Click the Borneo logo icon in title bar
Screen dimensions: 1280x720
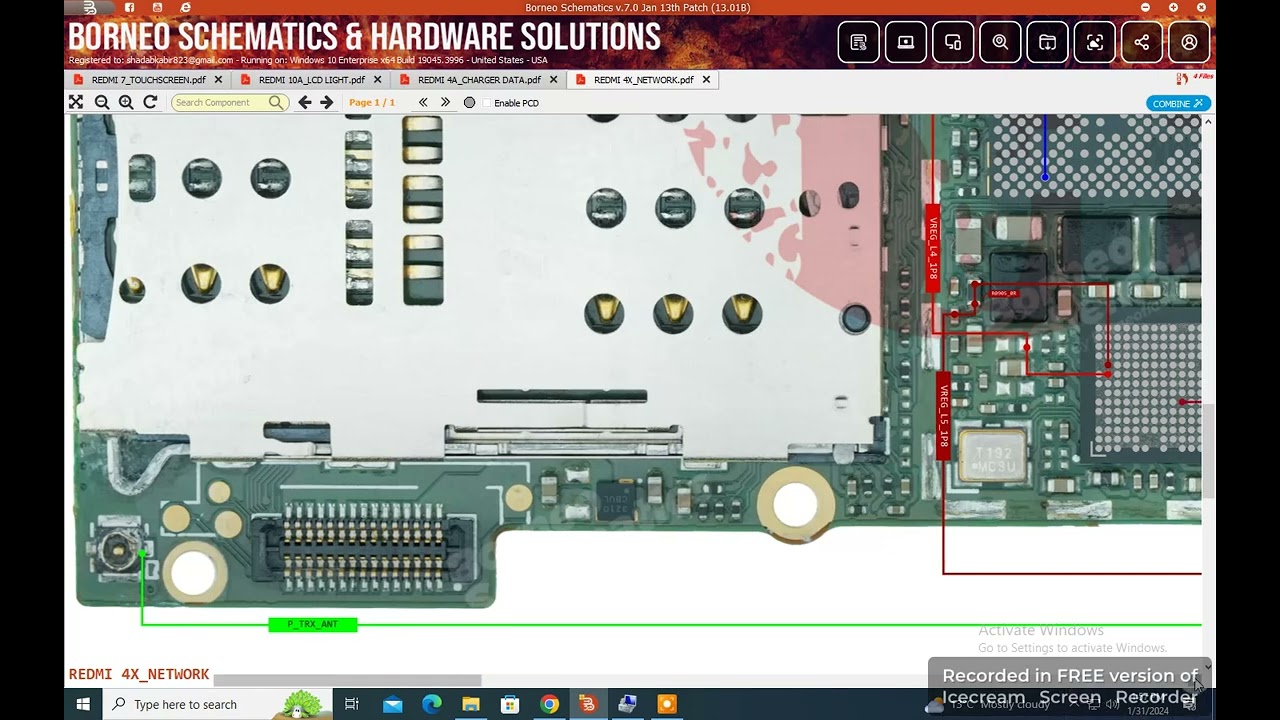click(x=90, y=8)
